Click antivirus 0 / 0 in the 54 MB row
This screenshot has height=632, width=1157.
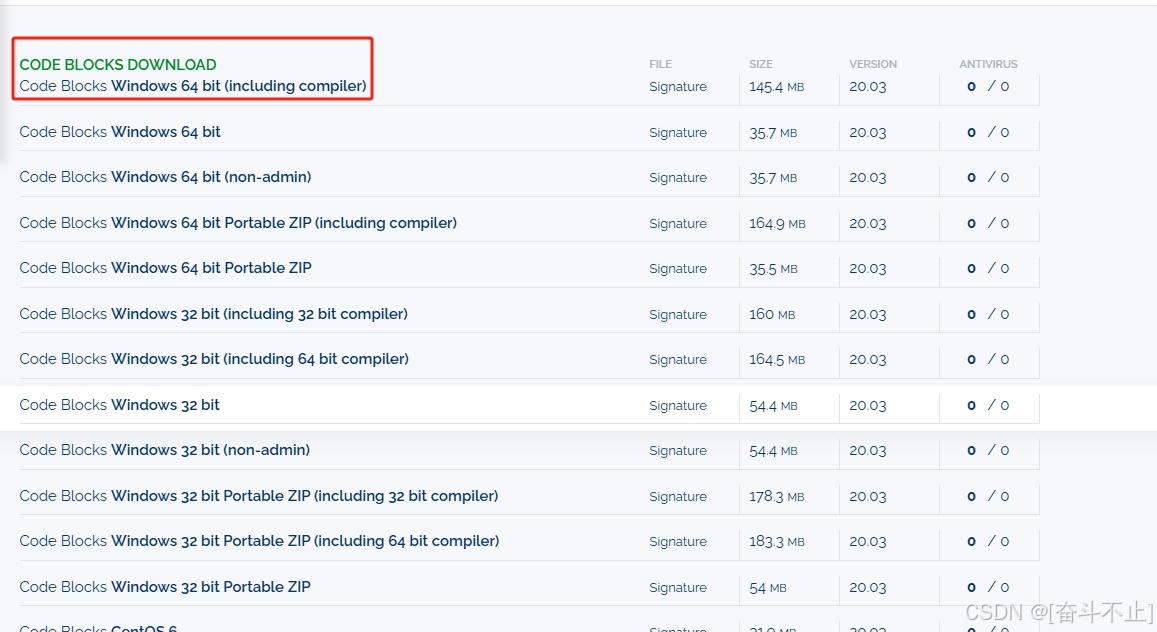(988, 588)
